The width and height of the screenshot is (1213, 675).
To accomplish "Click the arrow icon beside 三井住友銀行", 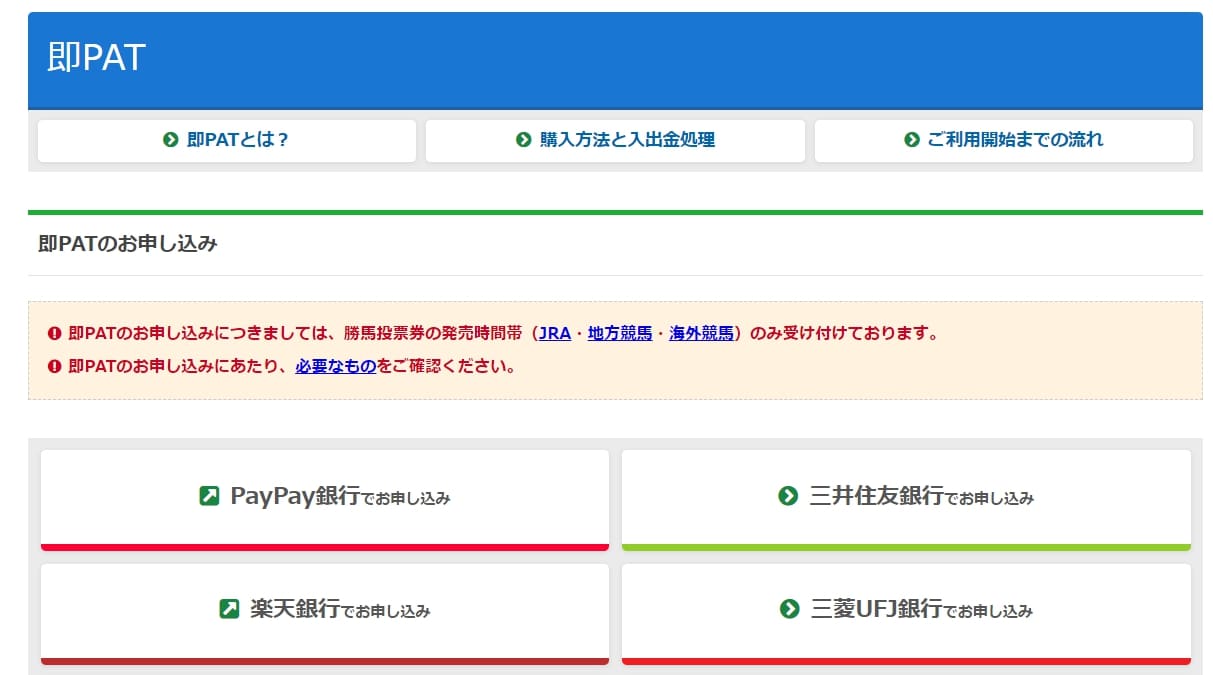I will tap(788, 496).
